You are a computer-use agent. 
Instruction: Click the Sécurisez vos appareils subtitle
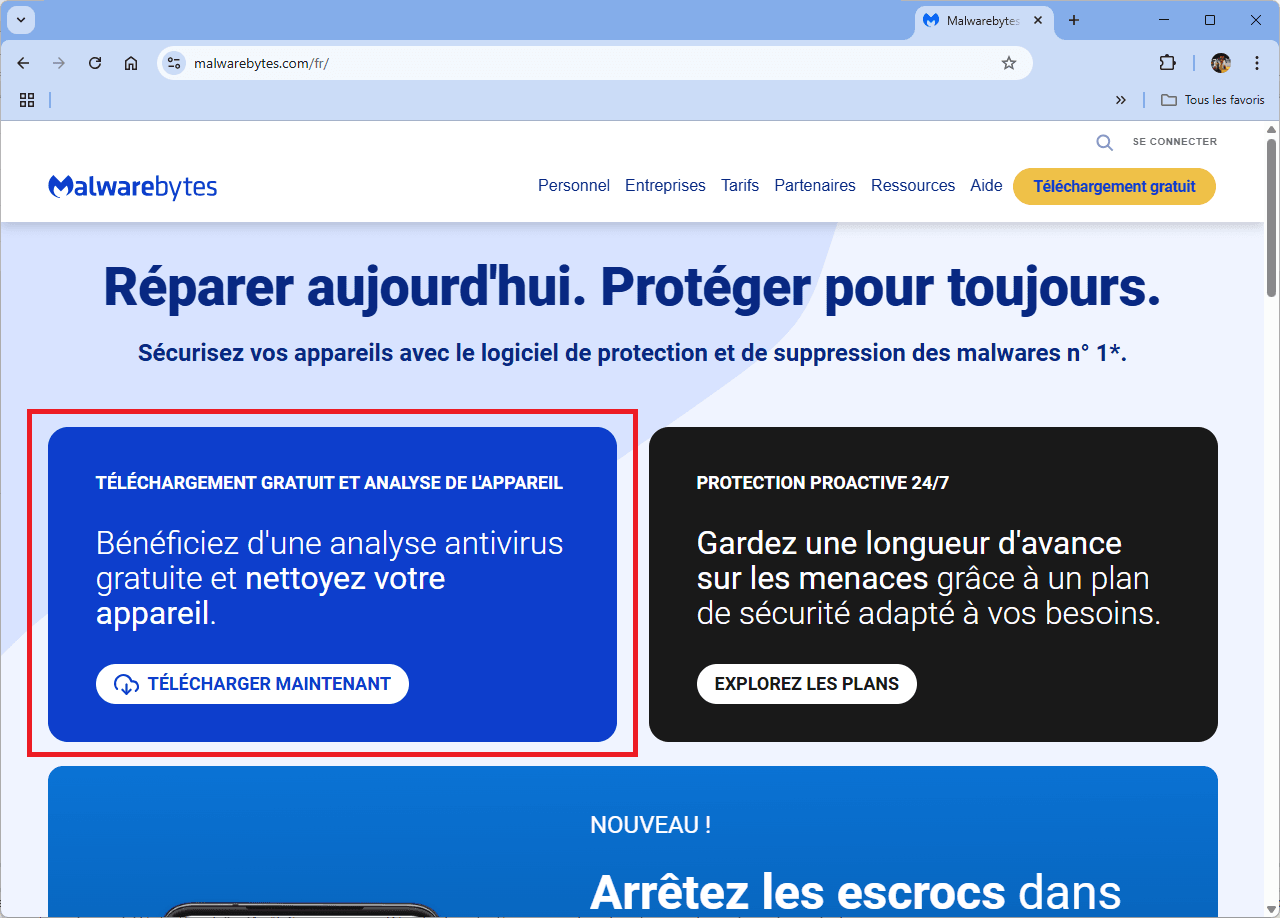click(x=632, y=353)
